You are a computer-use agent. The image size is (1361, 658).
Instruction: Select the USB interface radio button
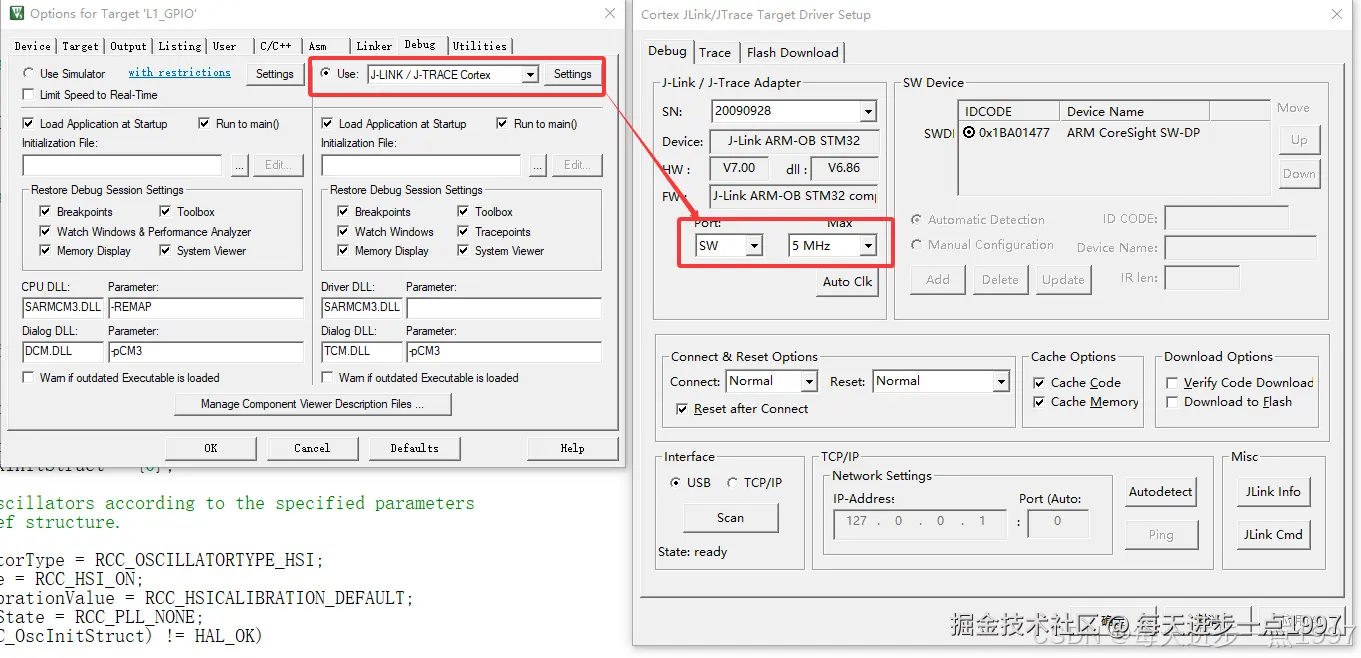point(675,483)
